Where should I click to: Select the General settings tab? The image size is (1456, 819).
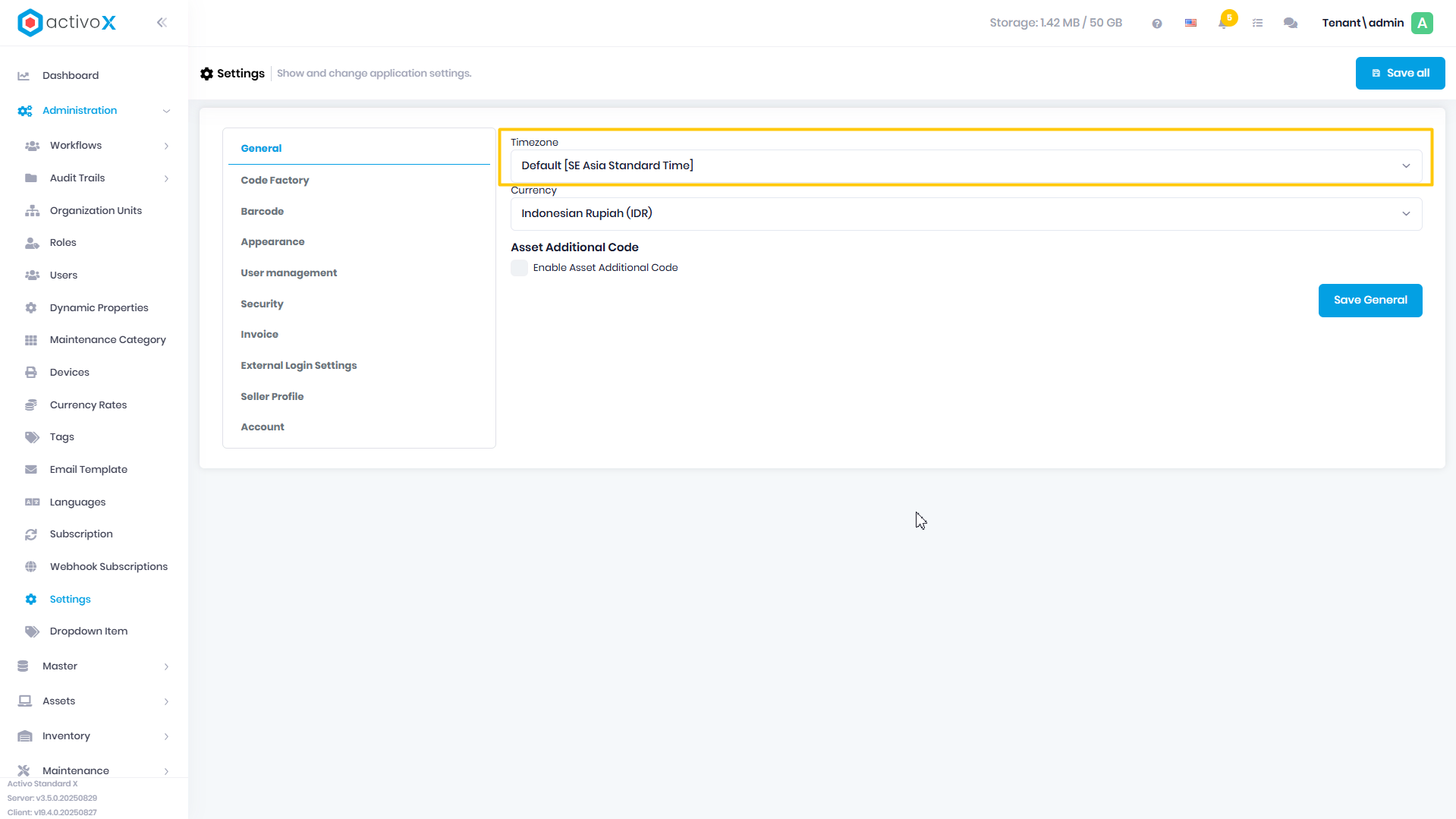point(261,149)
